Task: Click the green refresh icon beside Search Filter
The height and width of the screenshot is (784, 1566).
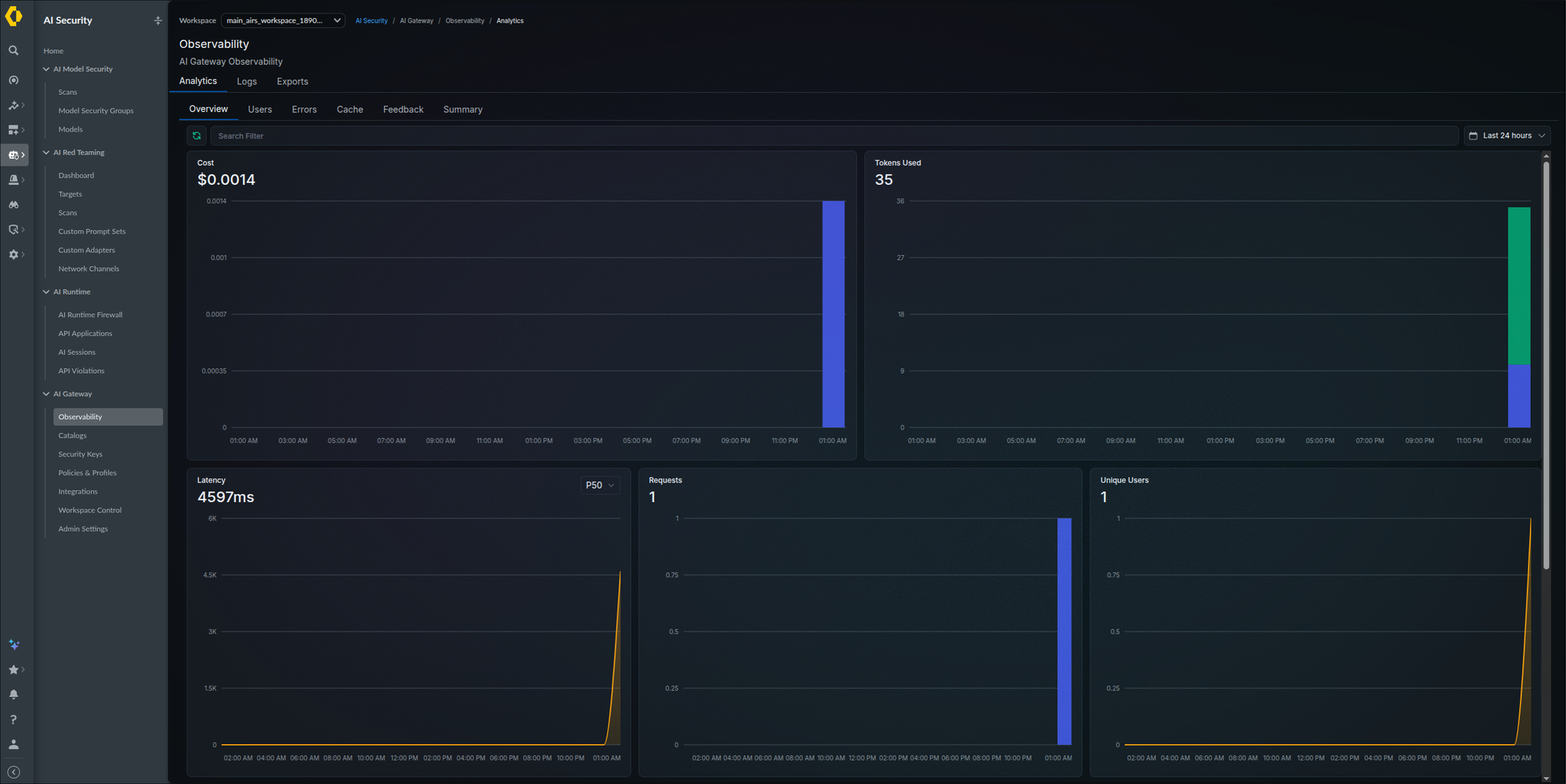Action: (x=197, y=136)
